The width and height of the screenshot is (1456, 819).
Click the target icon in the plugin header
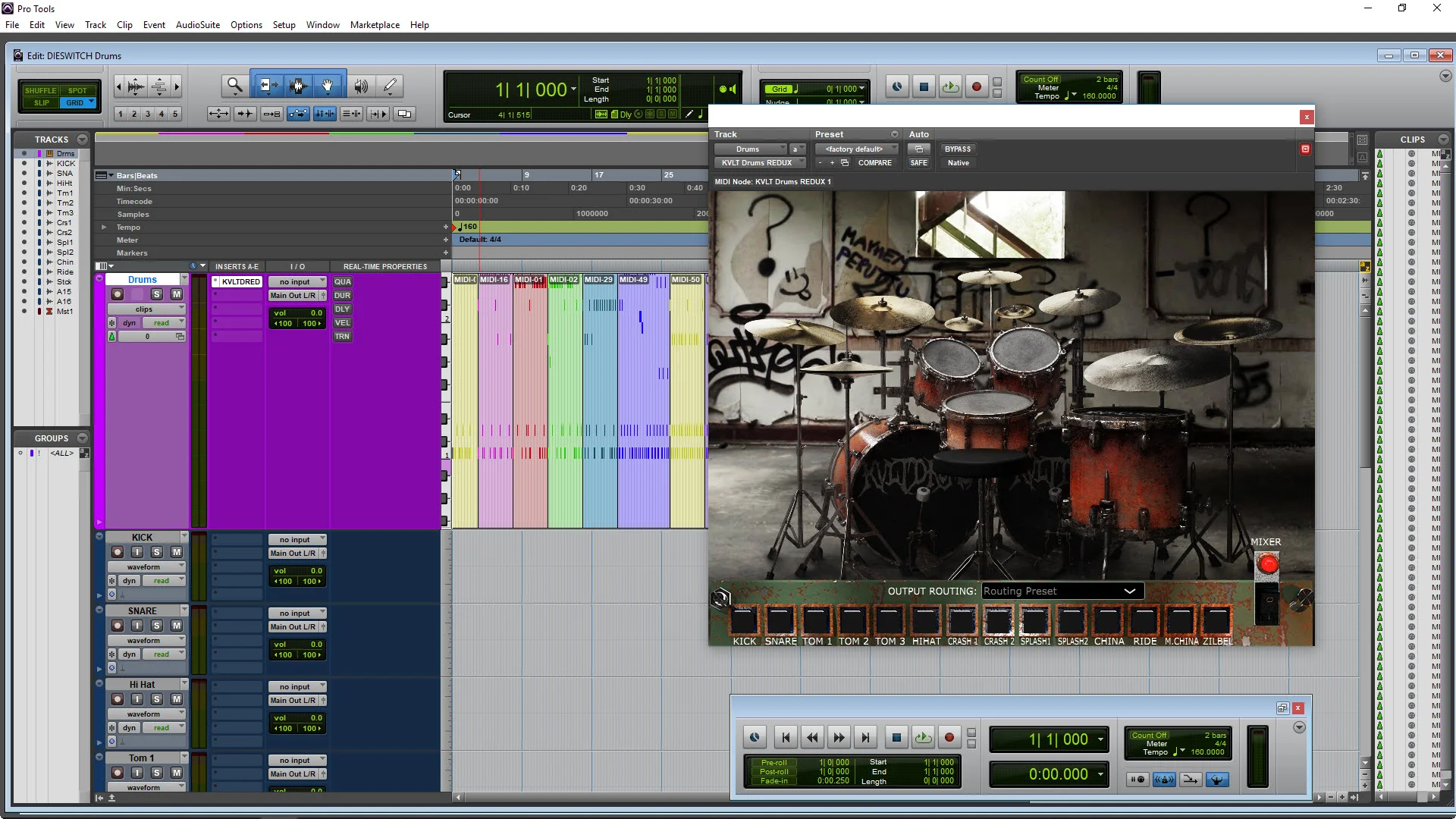[1305, 149]
